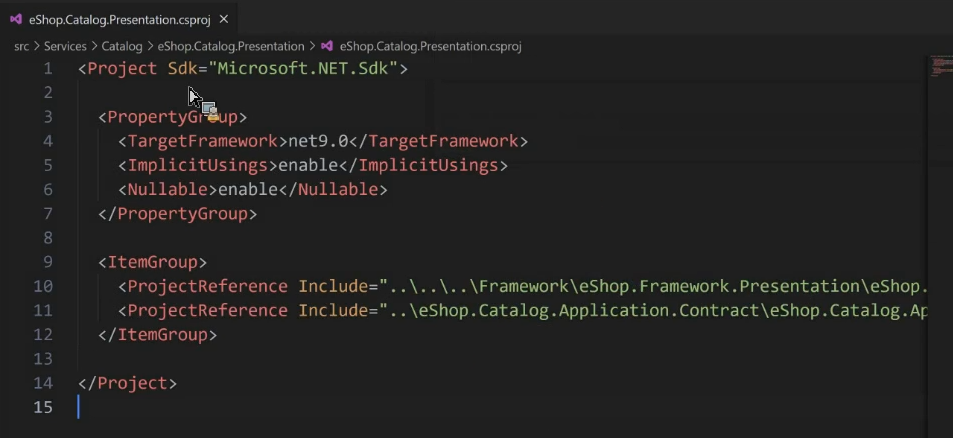Click the Nullable enable element
Screen dimensions: 953x438
click(253, 190)
